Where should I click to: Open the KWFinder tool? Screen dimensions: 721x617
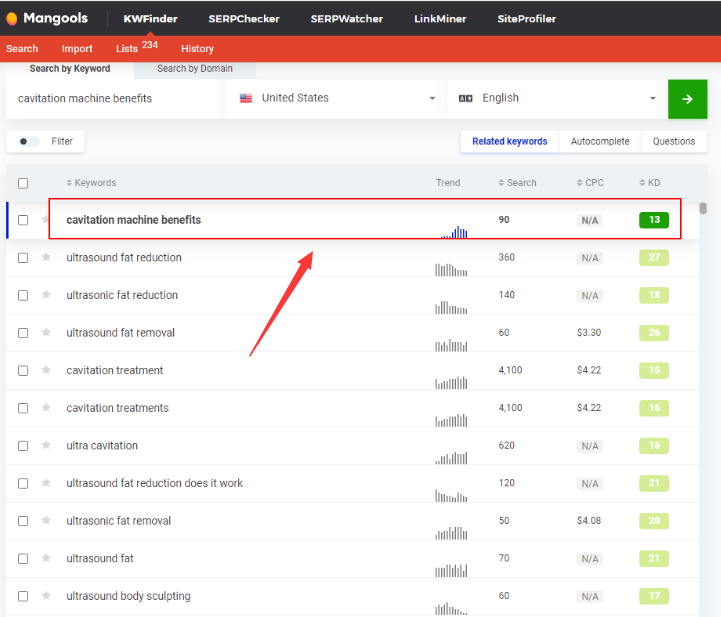pos(150,18)
